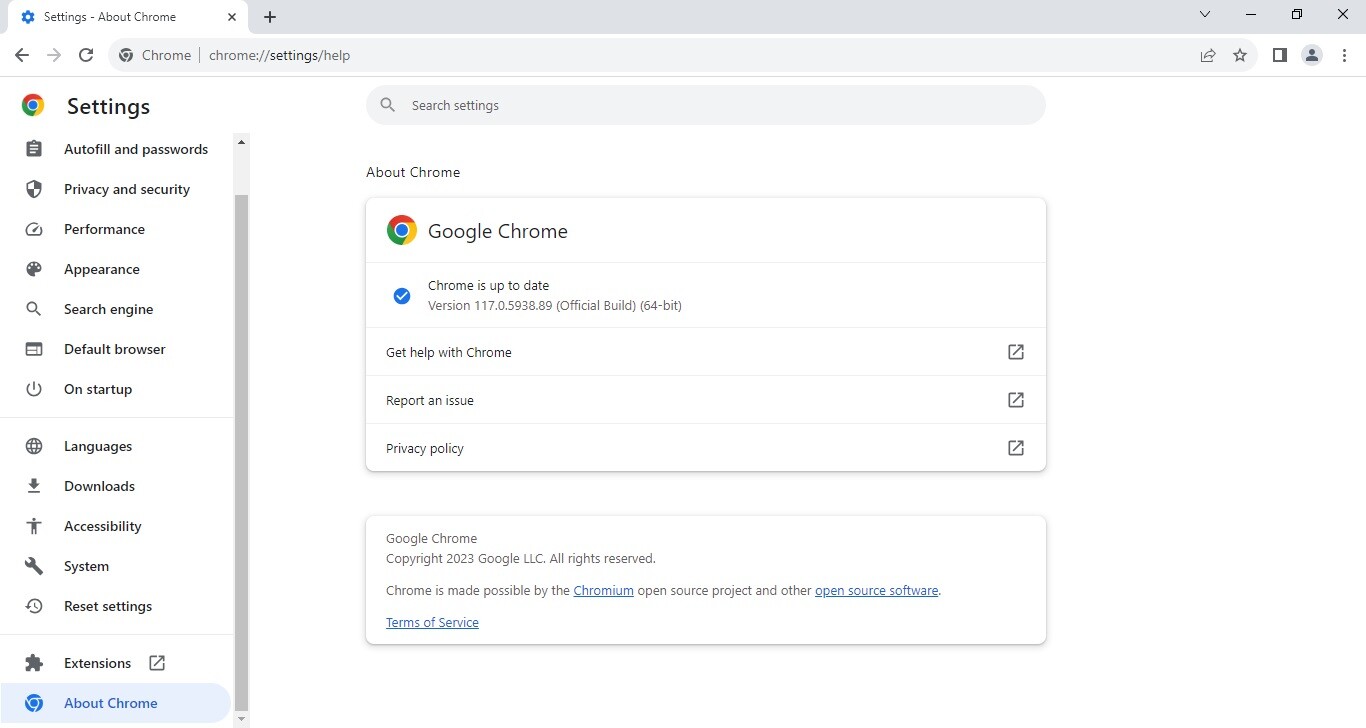Open the profile avatar icon

click(x=1312, y=55)
